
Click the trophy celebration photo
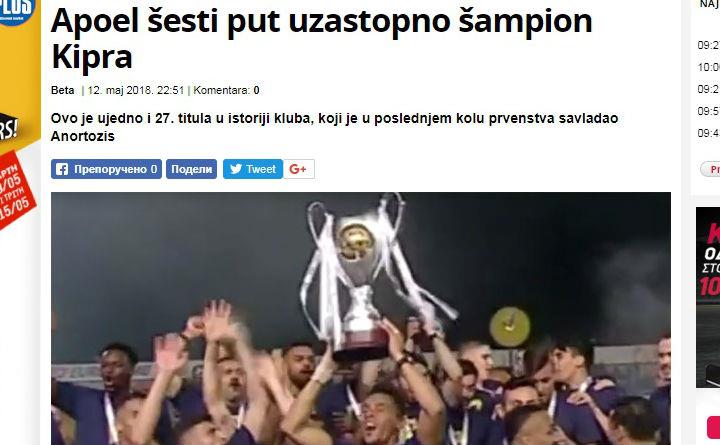[x=360, y=318]
